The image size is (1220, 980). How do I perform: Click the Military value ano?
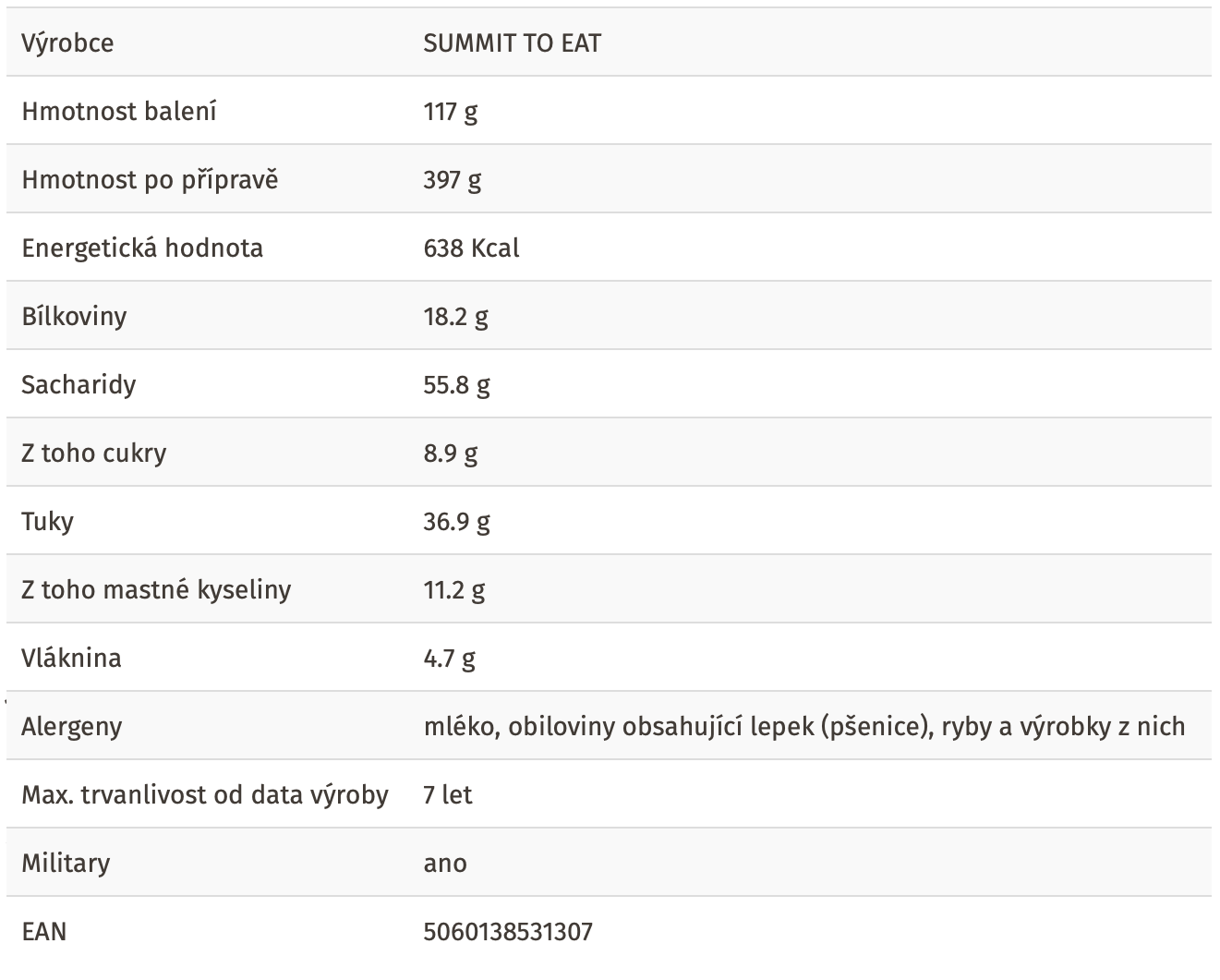pyautogui.click(x=445, y=864)
